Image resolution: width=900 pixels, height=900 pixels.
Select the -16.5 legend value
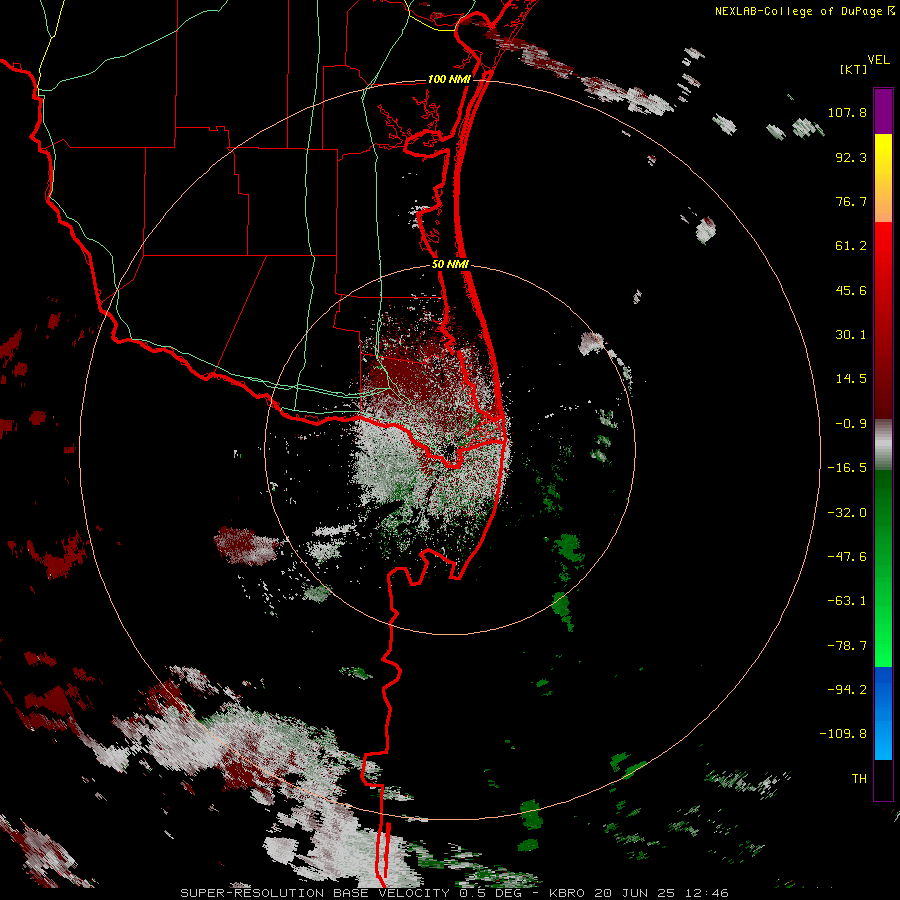point(847,468)
